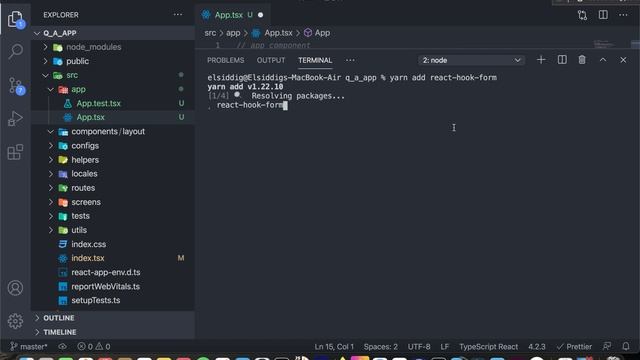
Task: Click the eye icon in status bar
Action: click(x=62, y=347)
